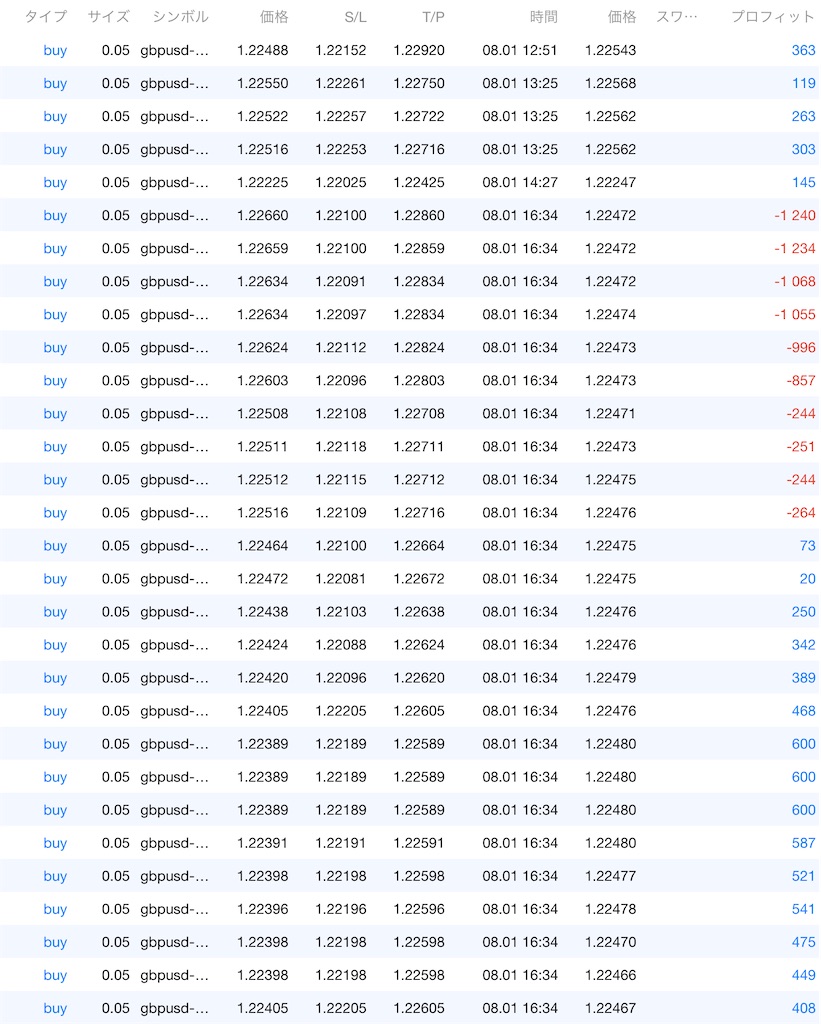The width and height of the screenshot is (821, 1024).
Task: Select the loss value -1 240
Action: pos(795,216)
